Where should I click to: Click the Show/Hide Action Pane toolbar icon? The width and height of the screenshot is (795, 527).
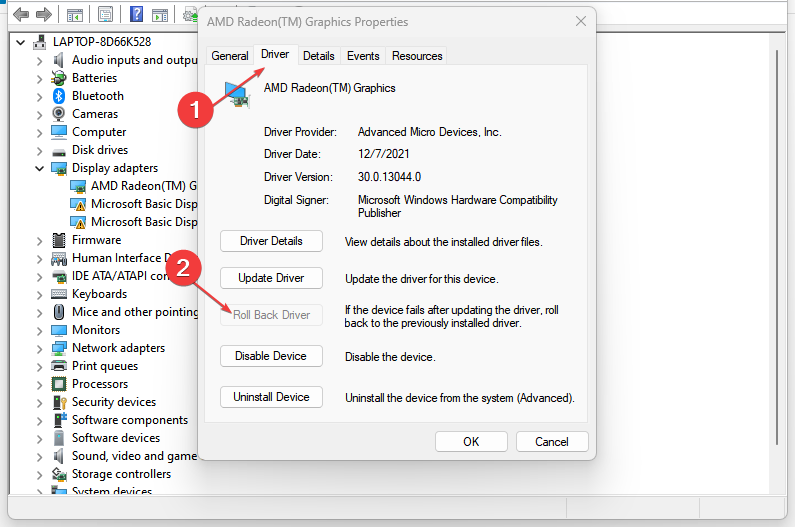160,15
